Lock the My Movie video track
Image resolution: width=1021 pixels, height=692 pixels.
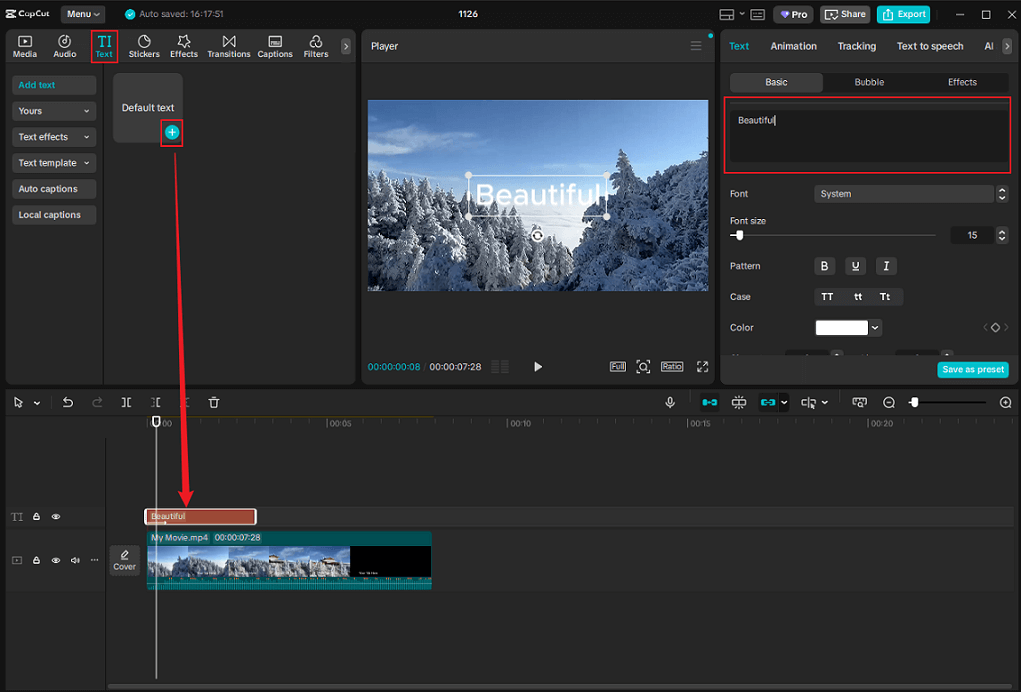36,560
